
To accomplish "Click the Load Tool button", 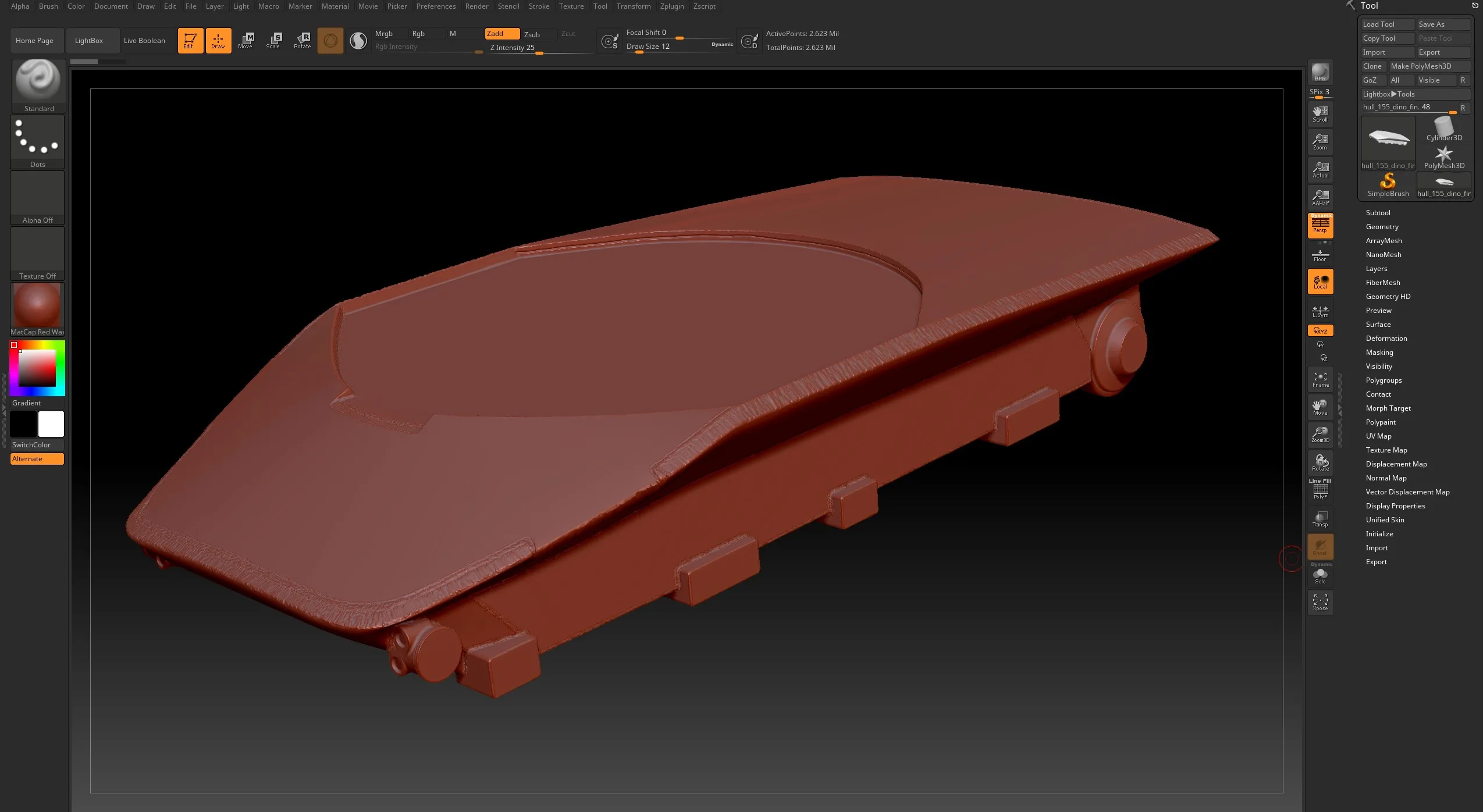I will [1388, 24].
